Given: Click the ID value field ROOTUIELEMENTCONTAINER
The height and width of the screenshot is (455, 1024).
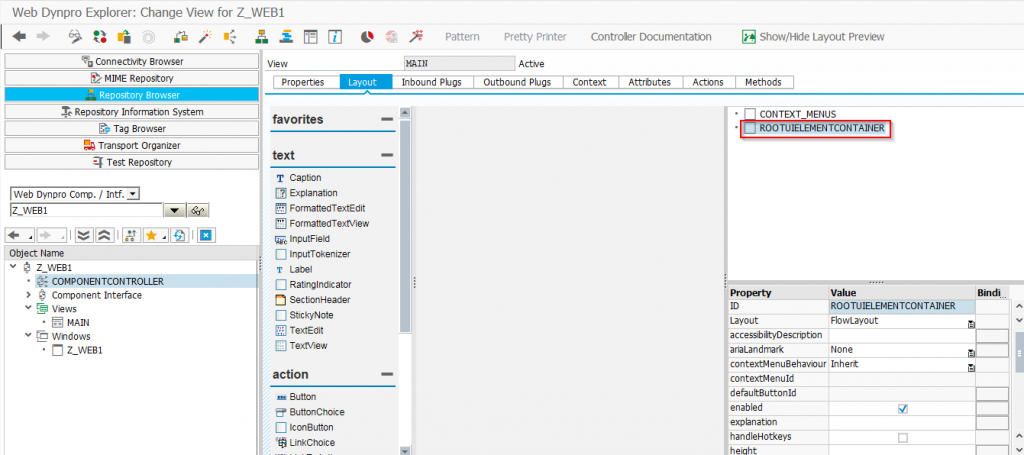Looking at the screenshot, I should [901, 306].
